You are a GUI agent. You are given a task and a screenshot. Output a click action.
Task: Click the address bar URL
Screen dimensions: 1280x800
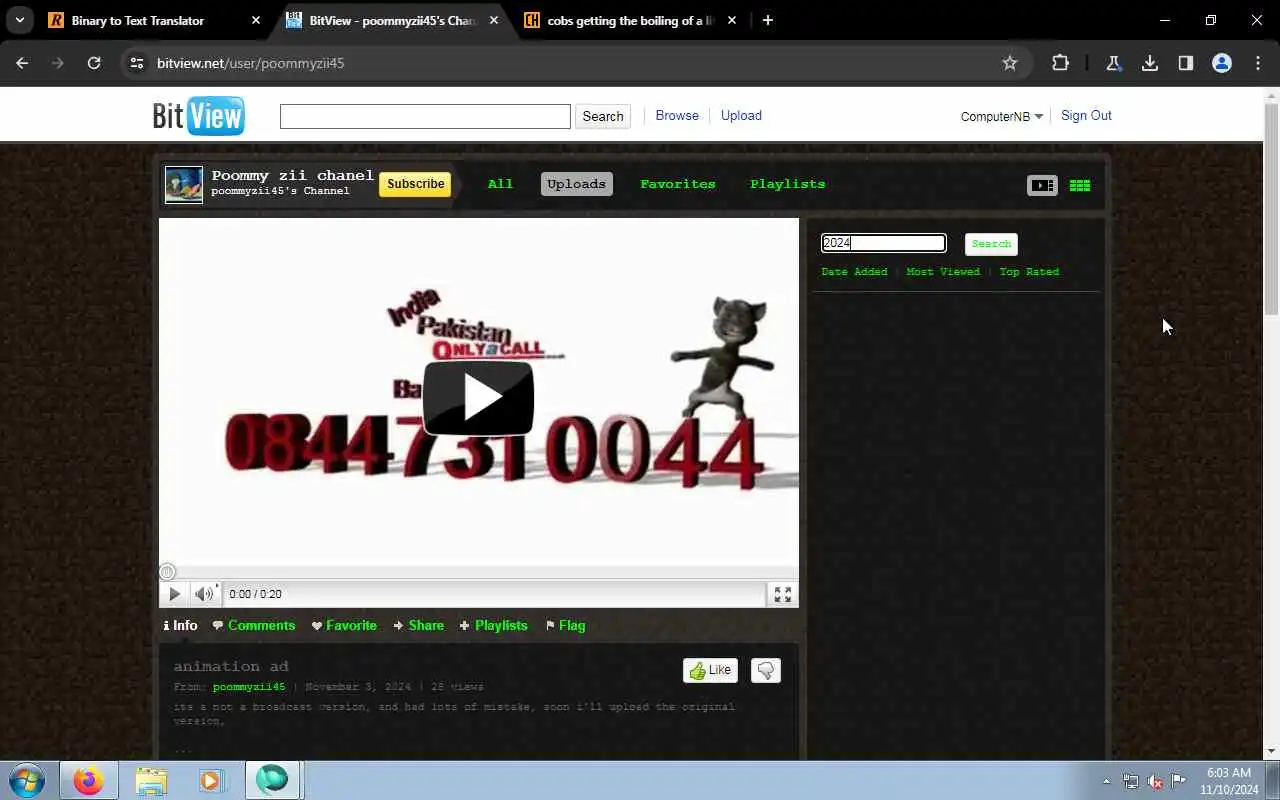coord(250,63)
